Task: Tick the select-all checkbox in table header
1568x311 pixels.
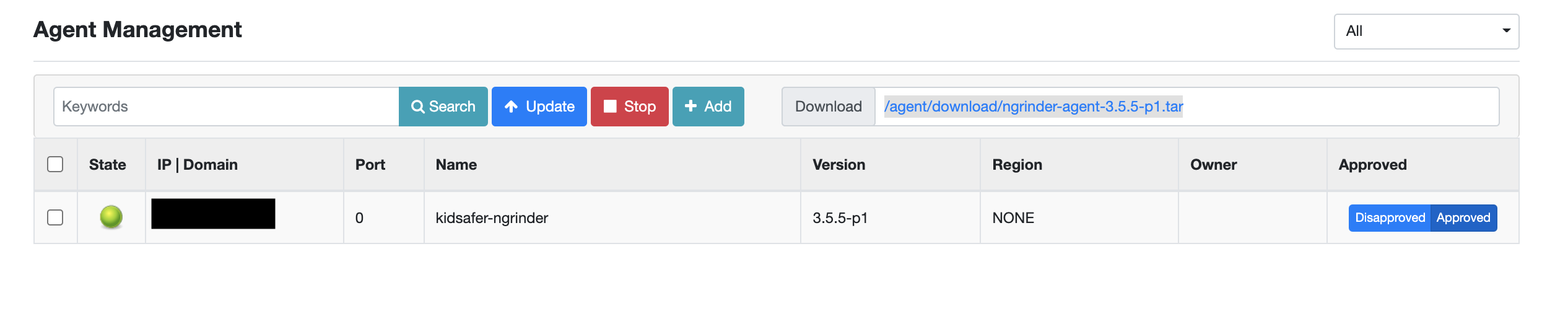Action: click(x=55, y=164)
